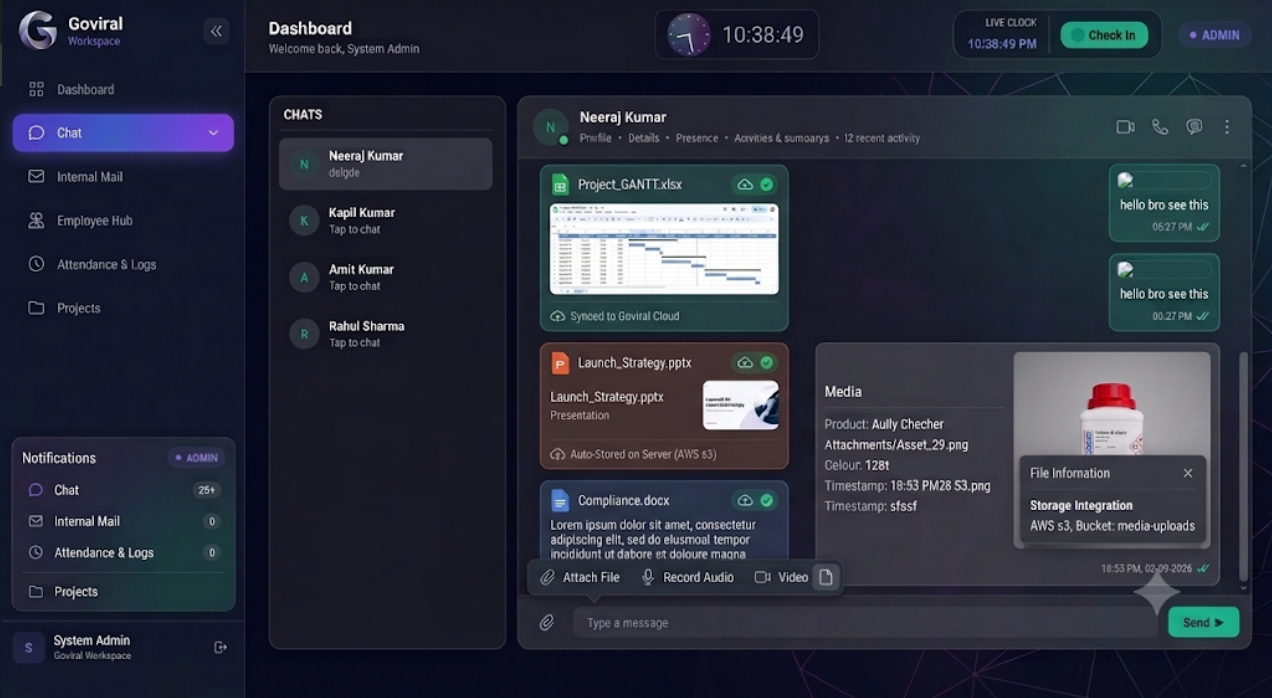Click the Attachments/Asset_29.png file name
The width and height of the screenshot is (1272, 698).
[896, 445]
